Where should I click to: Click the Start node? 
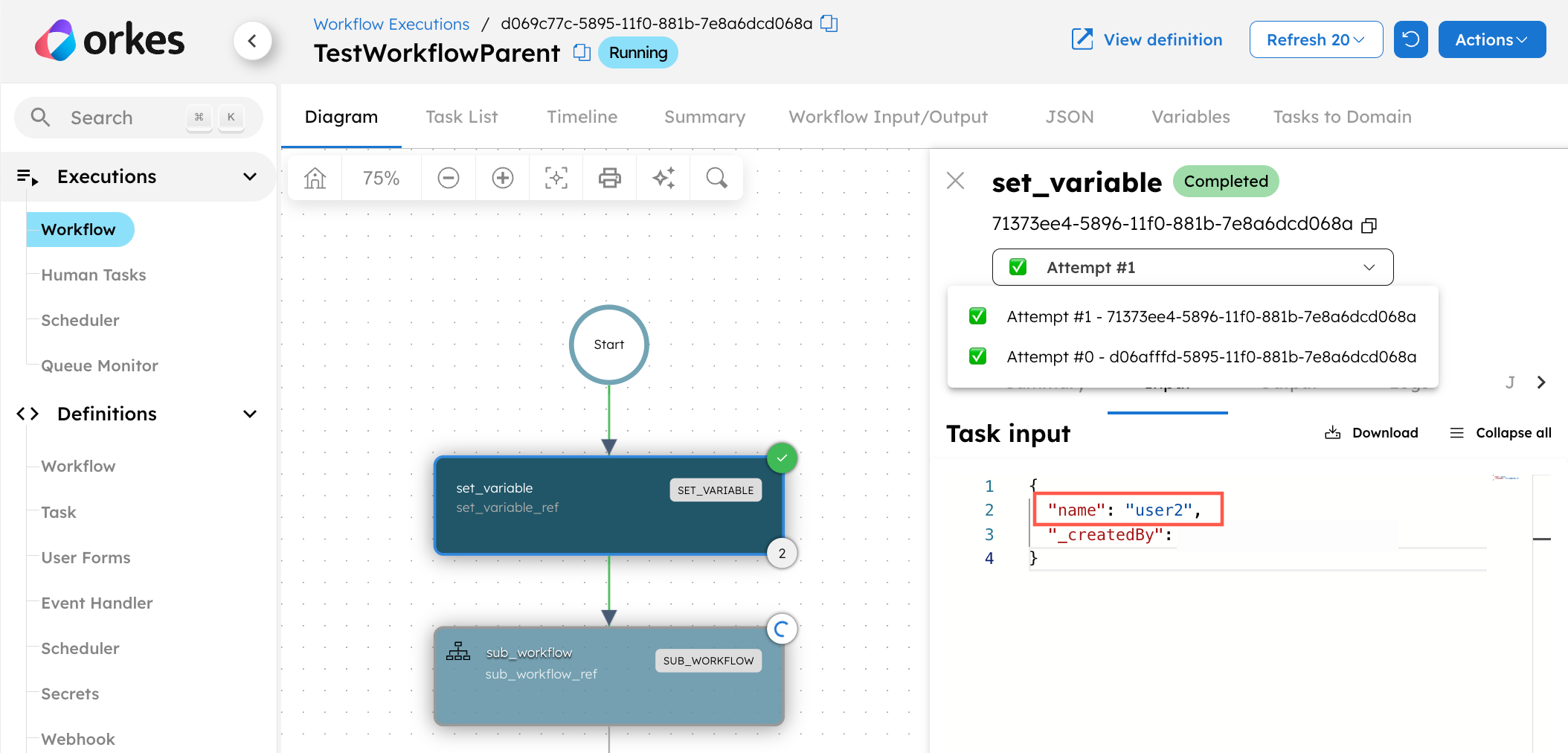[x=609, y=345]
